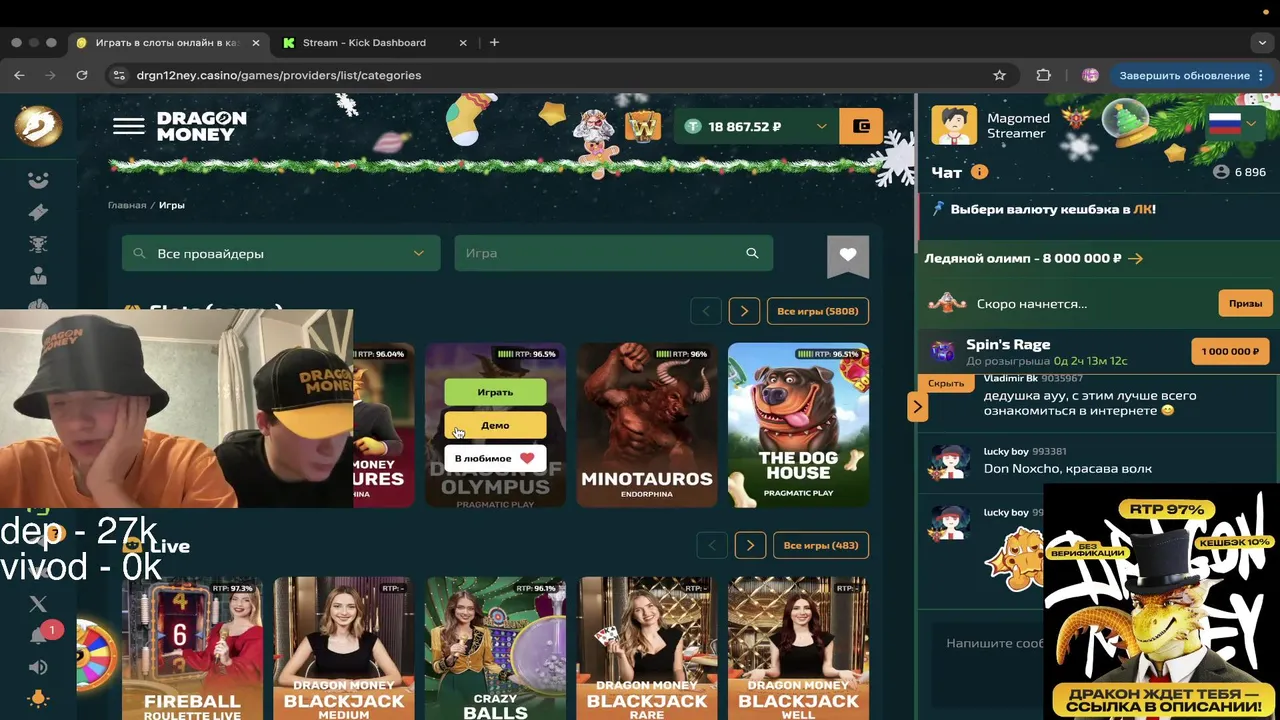Open a new browser tab with plus
This screenshot has height=720, width=1280.
coord(494,42)
